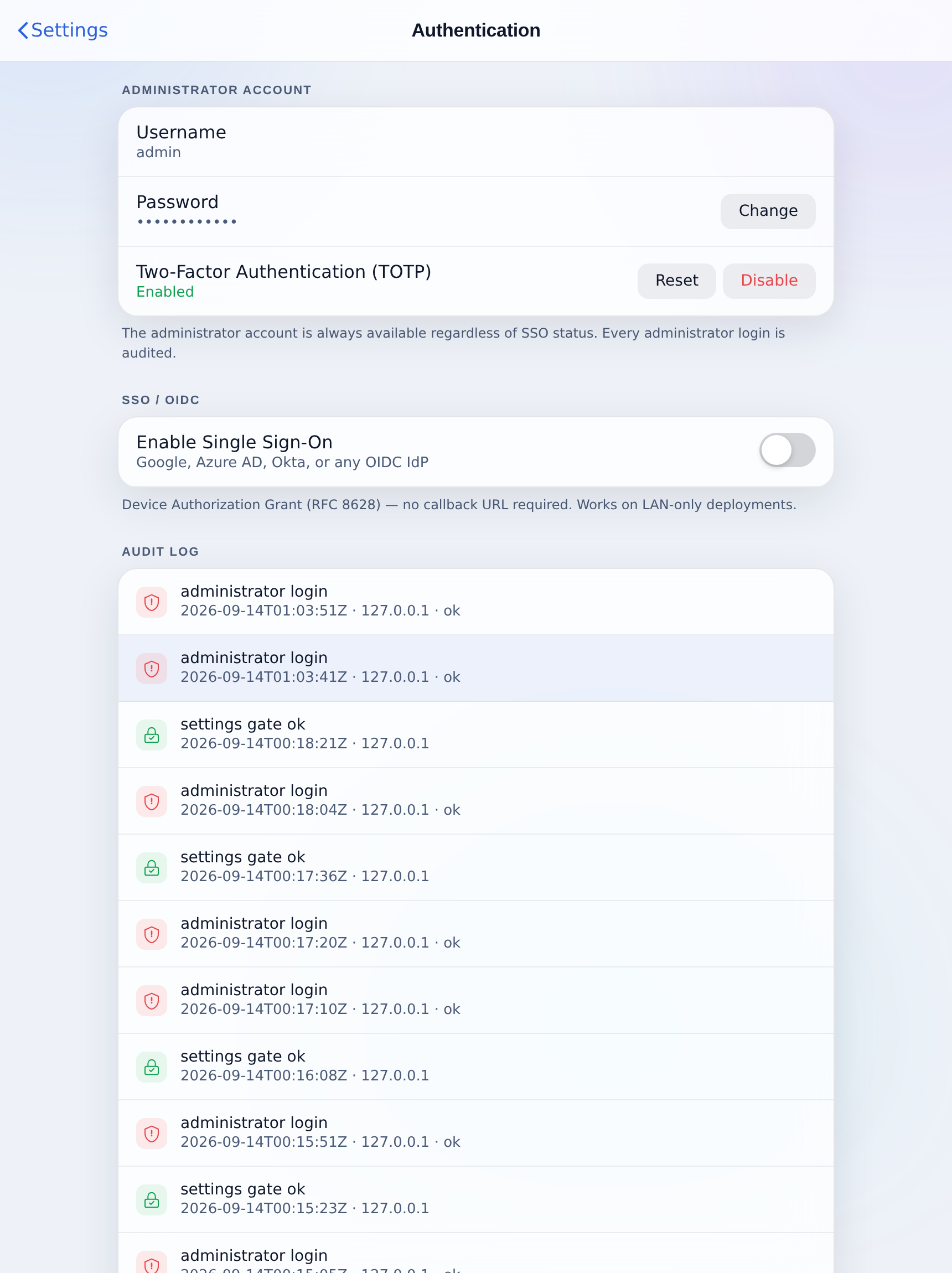Open highlighted audit entry 2026-09-14T01:03:41Z
The height and width of the screenshot is (1273, 952).
click(x=475, y=668)
